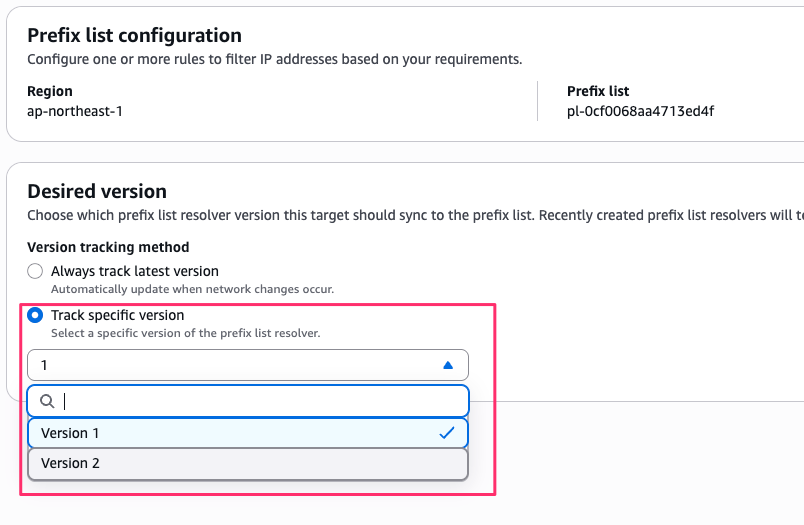The image size is (804, 525).
Task: Click 'Automatically update when network changes occur' text
Action: point(192,289)
